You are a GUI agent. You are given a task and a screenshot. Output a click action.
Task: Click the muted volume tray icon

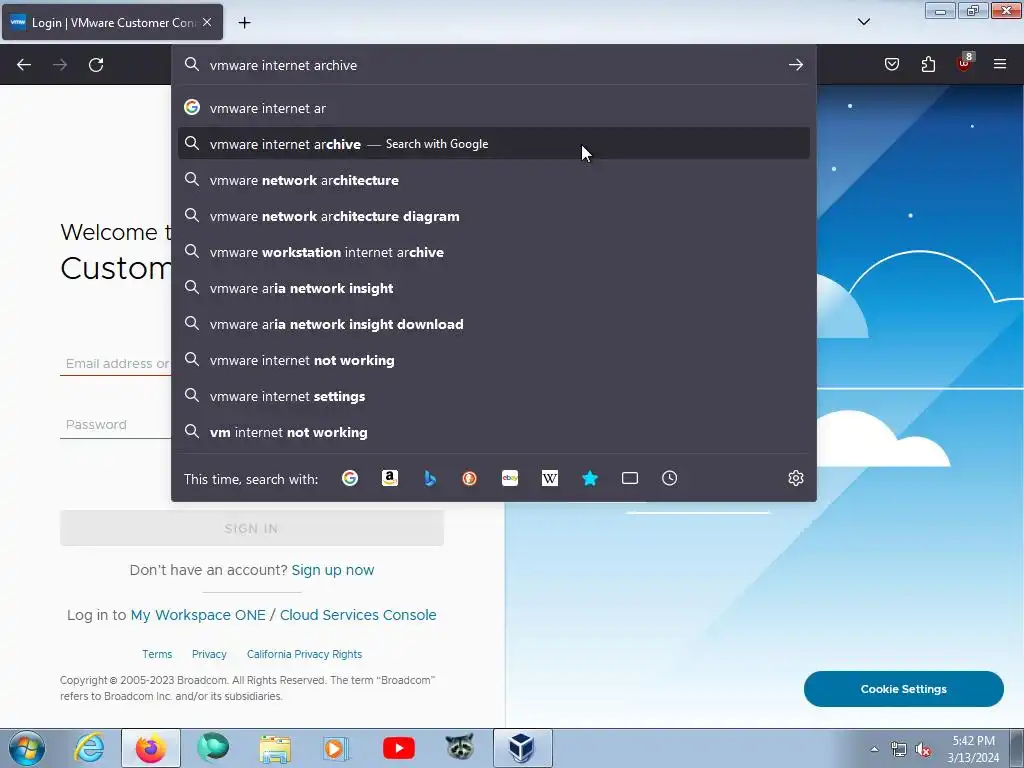923,749
